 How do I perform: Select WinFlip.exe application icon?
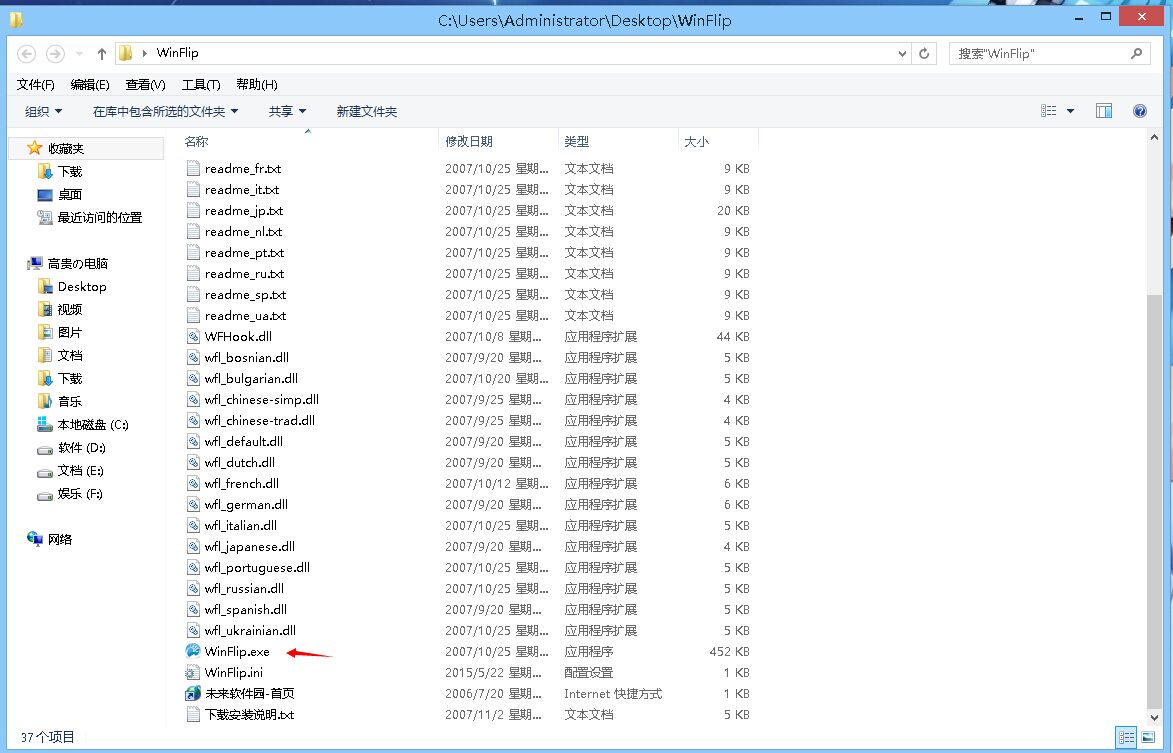point(193,651)
